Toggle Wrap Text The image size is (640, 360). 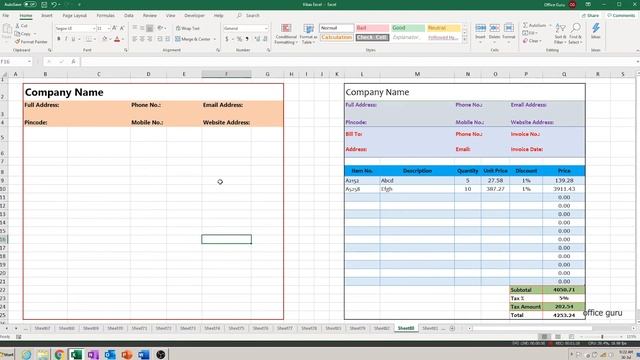tap(188, 28)
